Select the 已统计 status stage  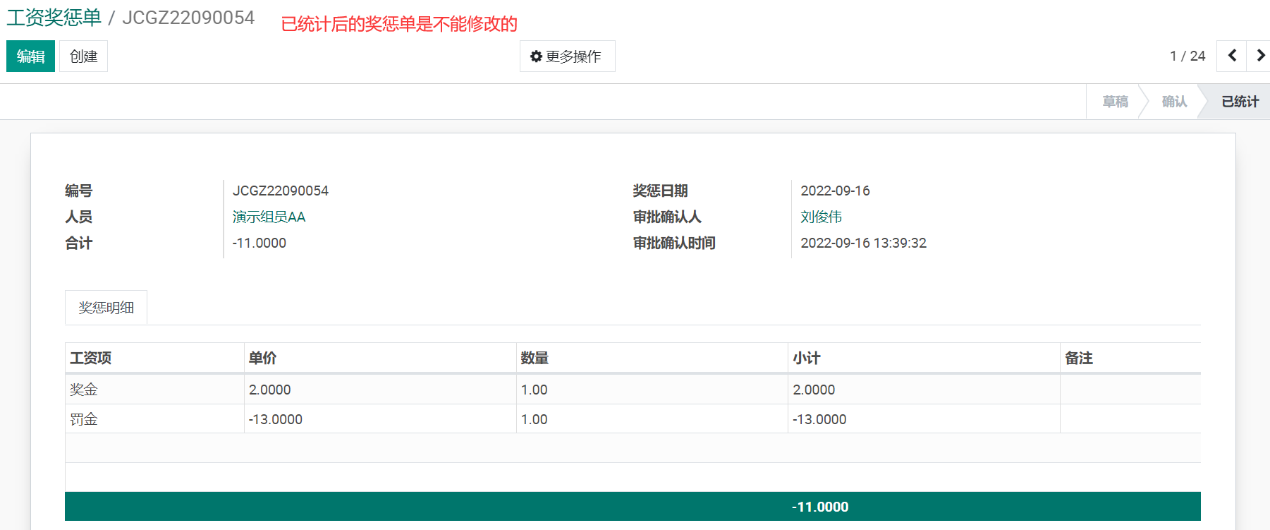click(1239, 102)
